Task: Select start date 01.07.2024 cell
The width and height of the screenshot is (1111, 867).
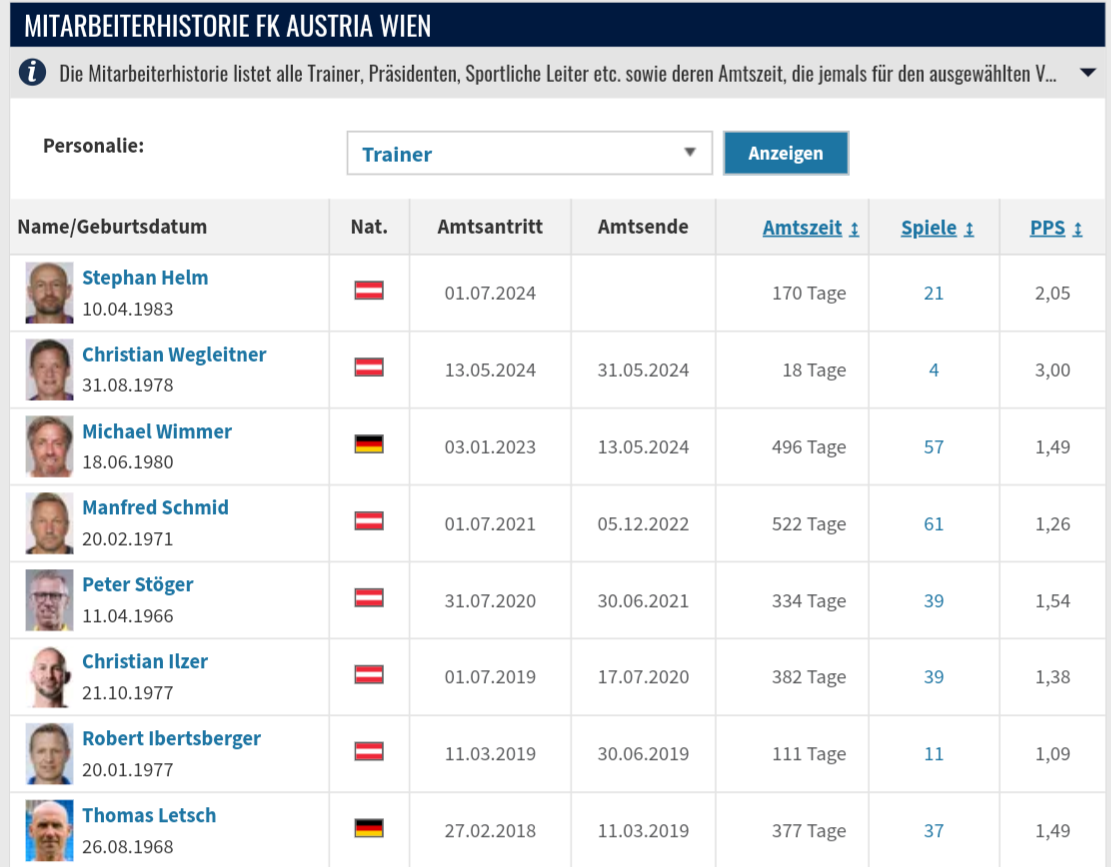Action: pos(490,293)
